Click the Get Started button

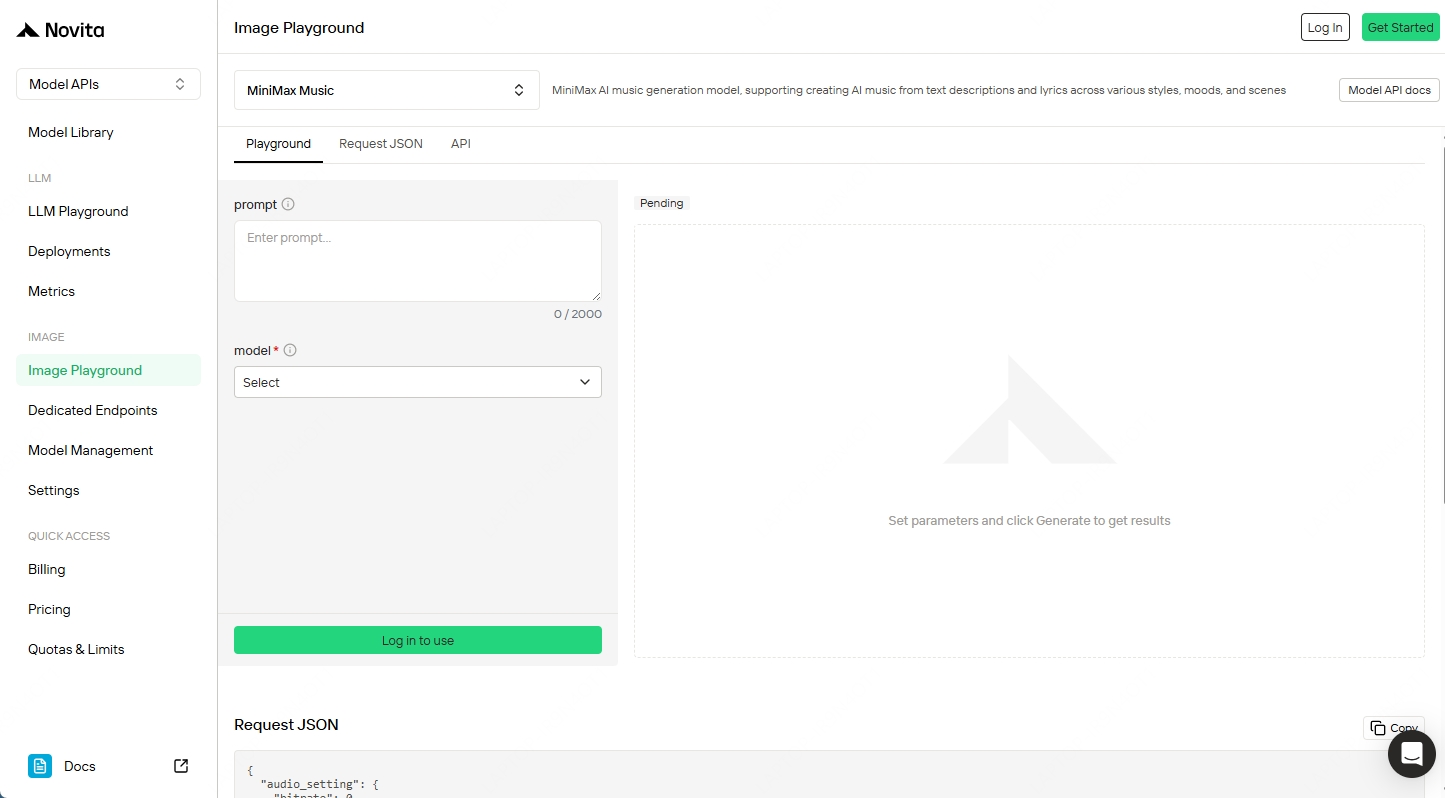(x=1400, y=27)
